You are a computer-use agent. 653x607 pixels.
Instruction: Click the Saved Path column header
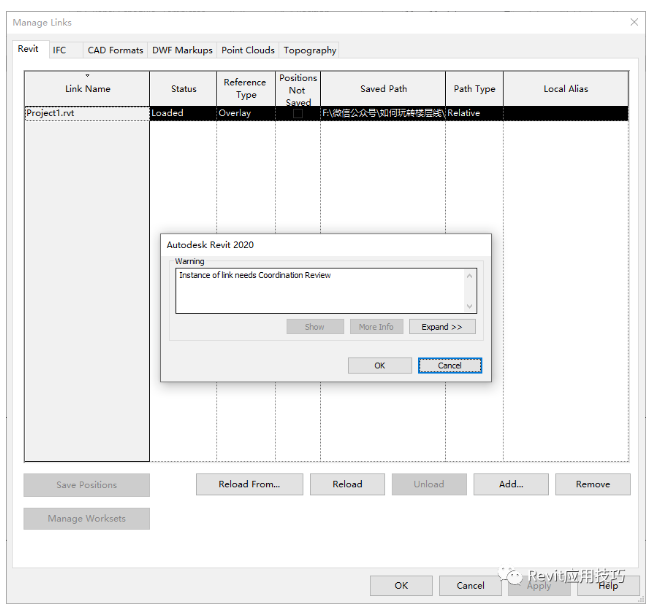point(383,89)
